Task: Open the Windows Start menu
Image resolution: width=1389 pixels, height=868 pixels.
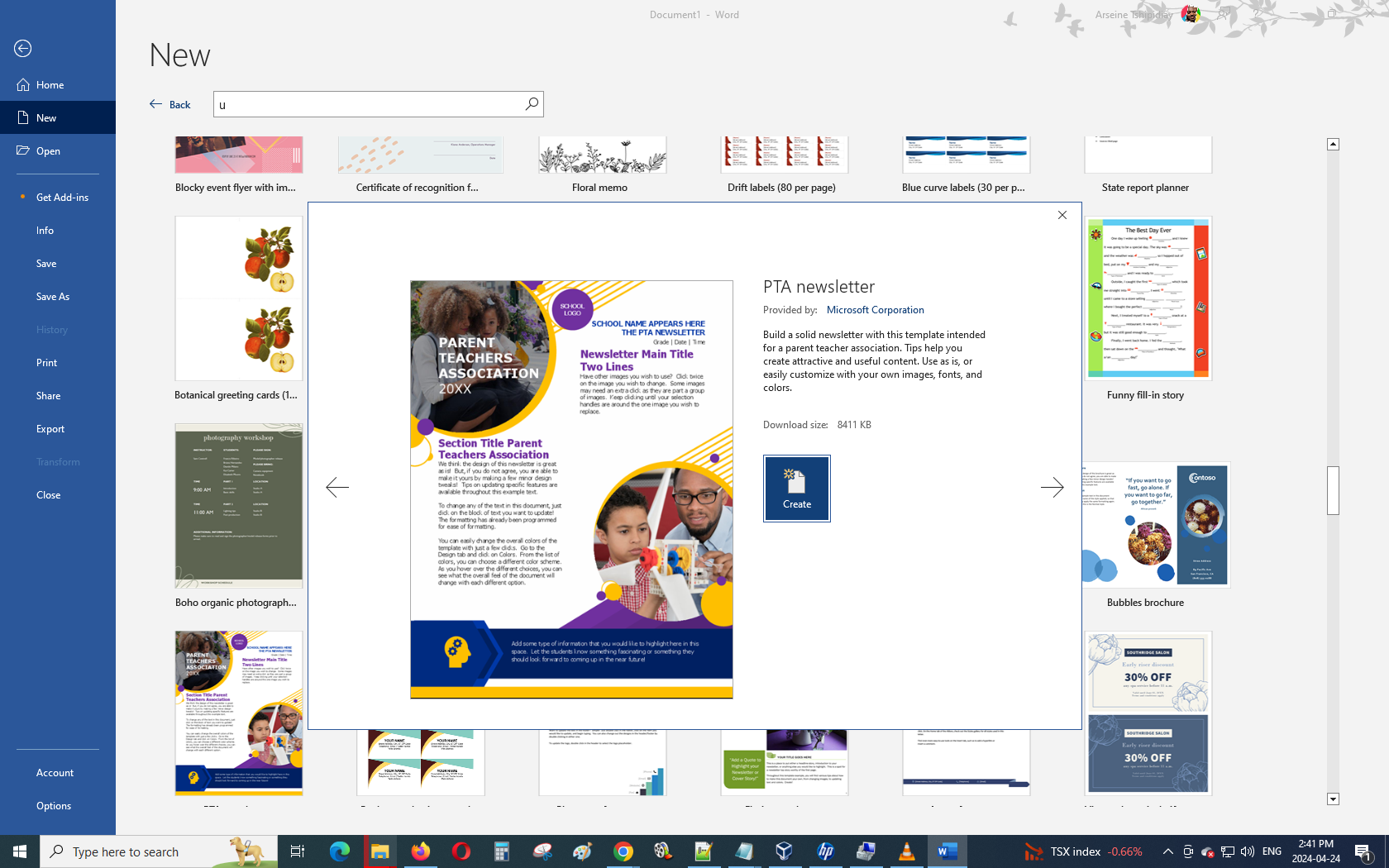Action: point(20,851)
